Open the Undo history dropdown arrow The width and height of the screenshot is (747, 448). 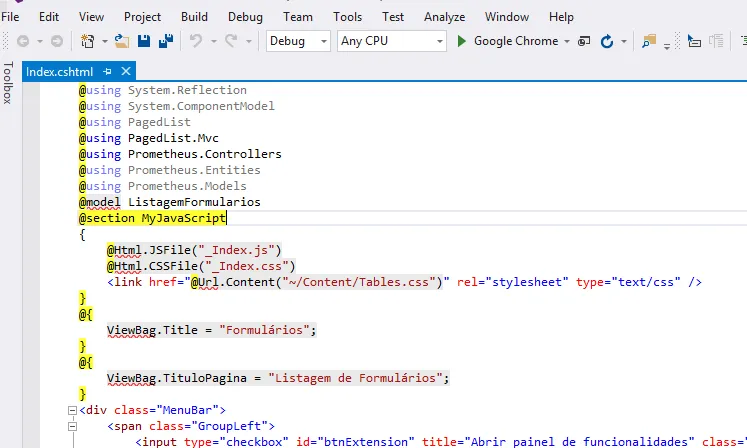pyautogui.click(x=213, y=41)
